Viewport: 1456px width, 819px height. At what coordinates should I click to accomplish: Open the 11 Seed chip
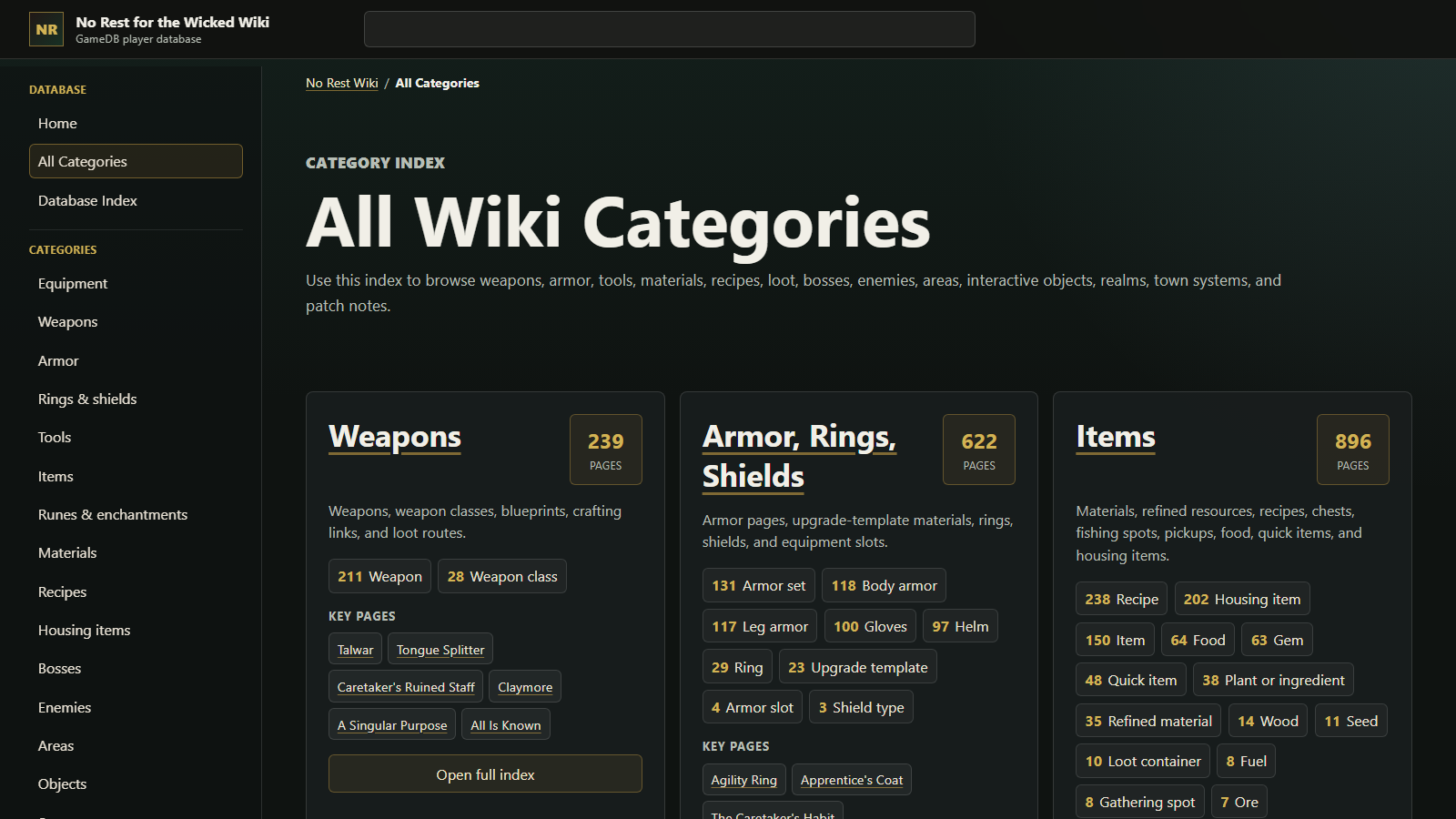[1350, 721]
